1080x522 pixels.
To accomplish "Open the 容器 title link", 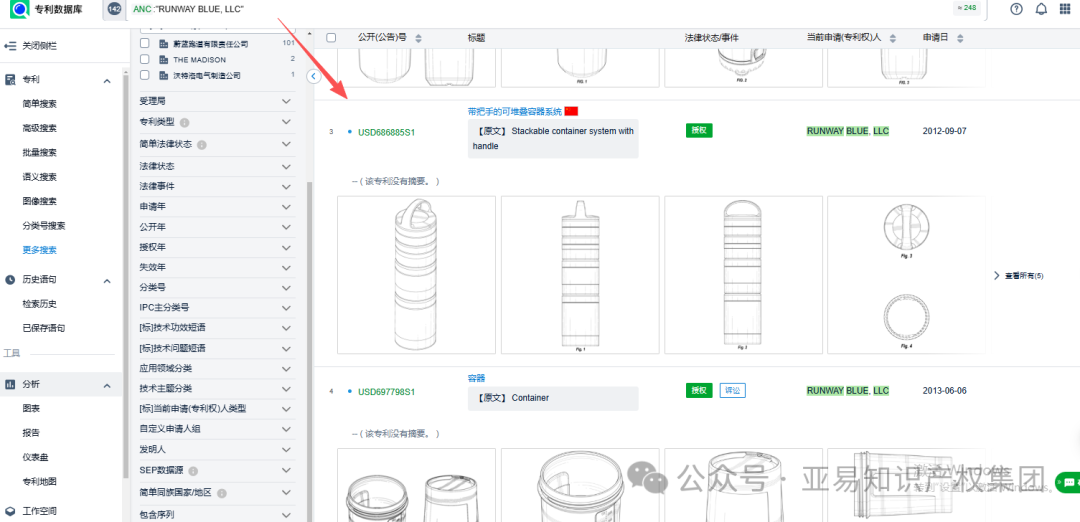I will tap(476, 378).
